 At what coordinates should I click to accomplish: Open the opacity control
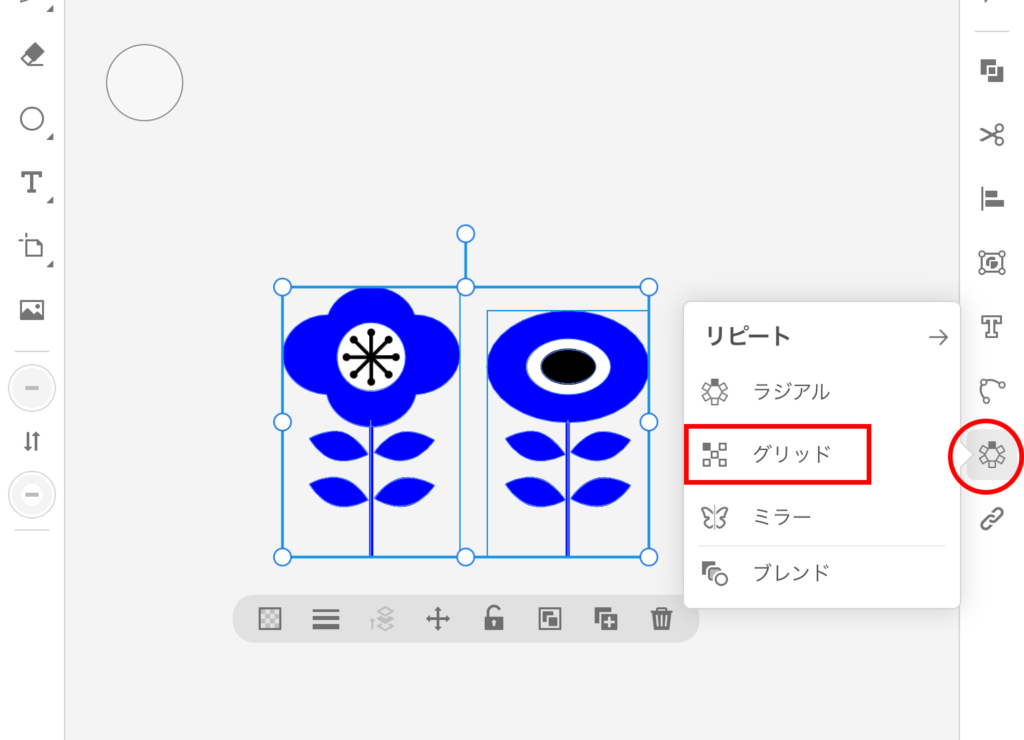(270, 619)
